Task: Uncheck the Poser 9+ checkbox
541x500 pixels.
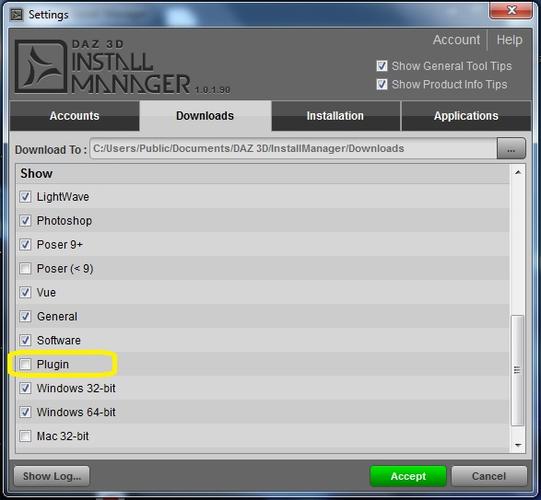Action: coord(25,244)
